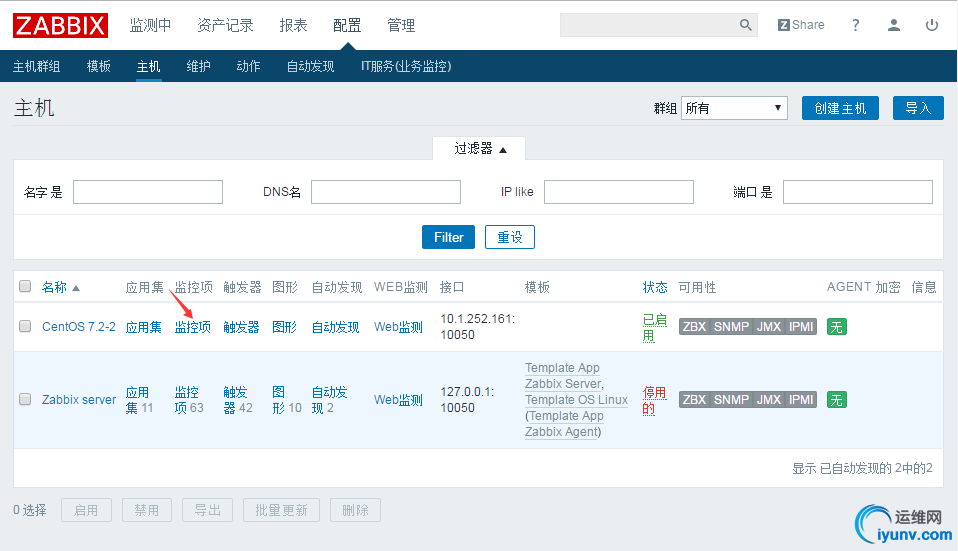Click the search magnifier icon
Screen dimensions: 958x551
tap(745, 25)
